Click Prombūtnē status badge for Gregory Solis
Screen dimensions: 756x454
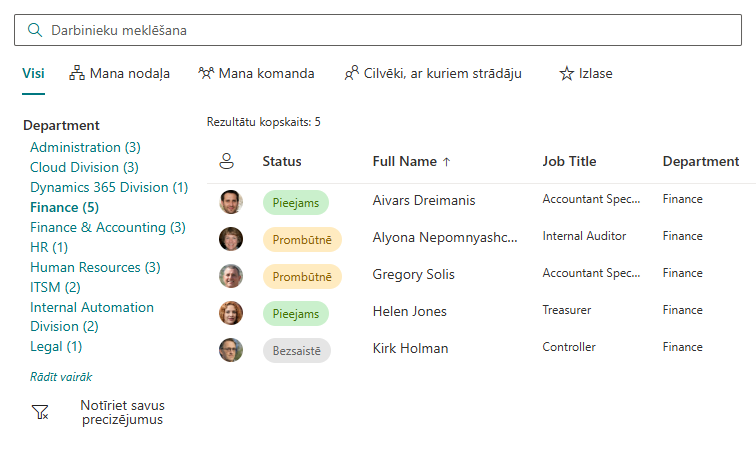302,277
